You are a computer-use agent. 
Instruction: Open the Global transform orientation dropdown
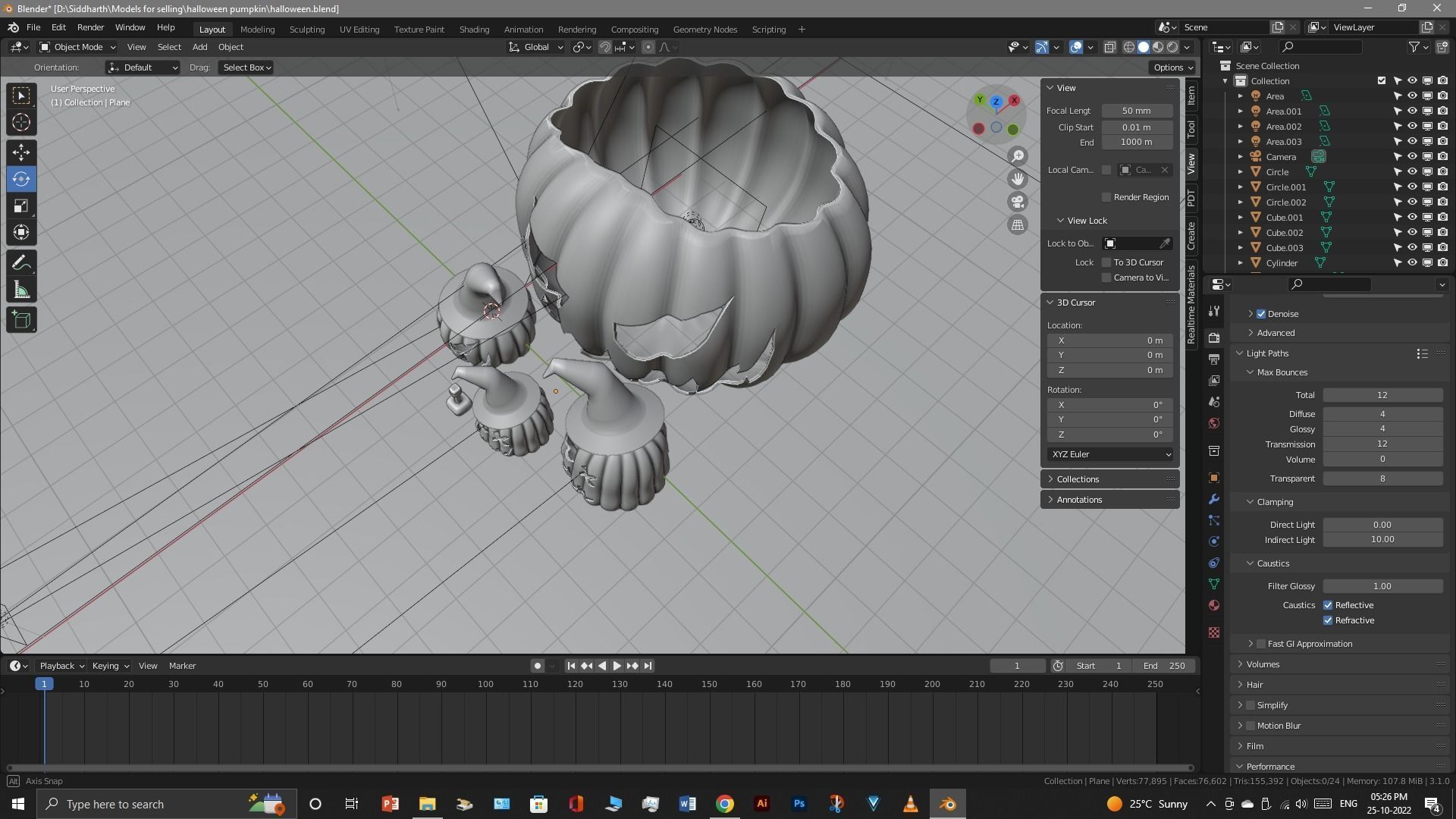[x=536, y=47]
